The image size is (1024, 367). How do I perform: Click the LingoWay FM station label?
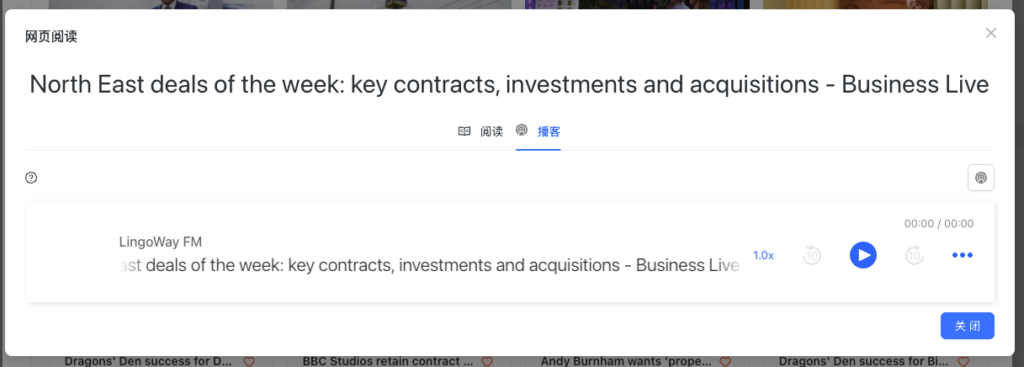tap(160, 242)
